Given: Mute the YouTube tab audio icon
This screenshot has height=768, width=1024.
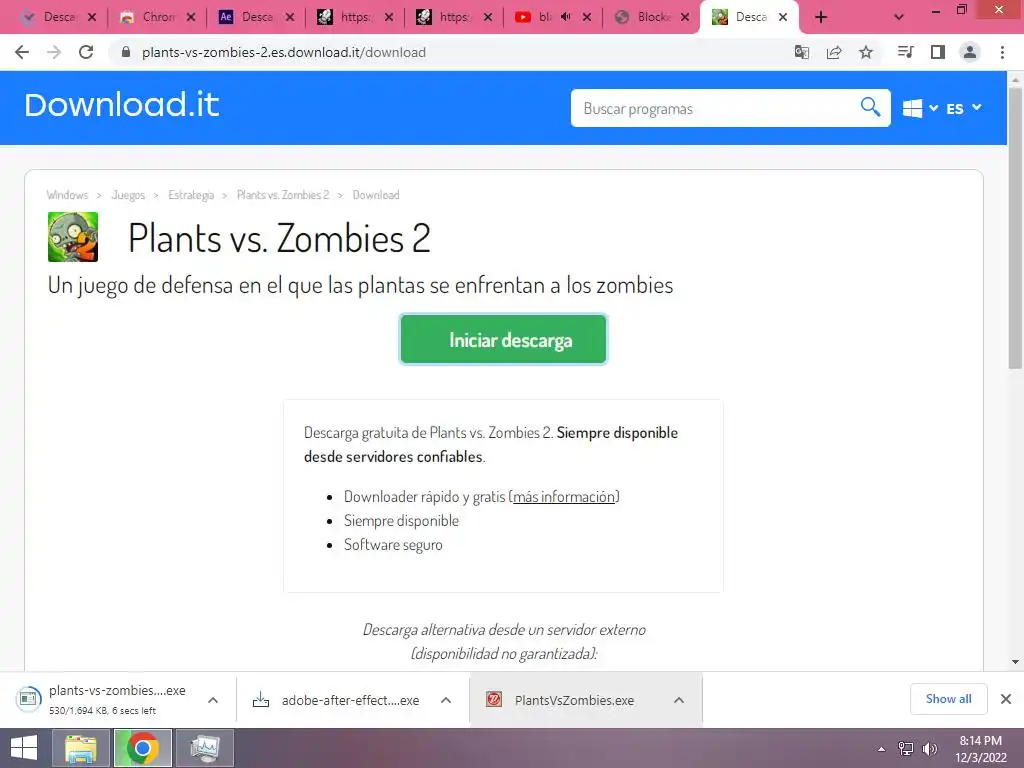Looking at the screenshot, I should click(x=566, y=17).
